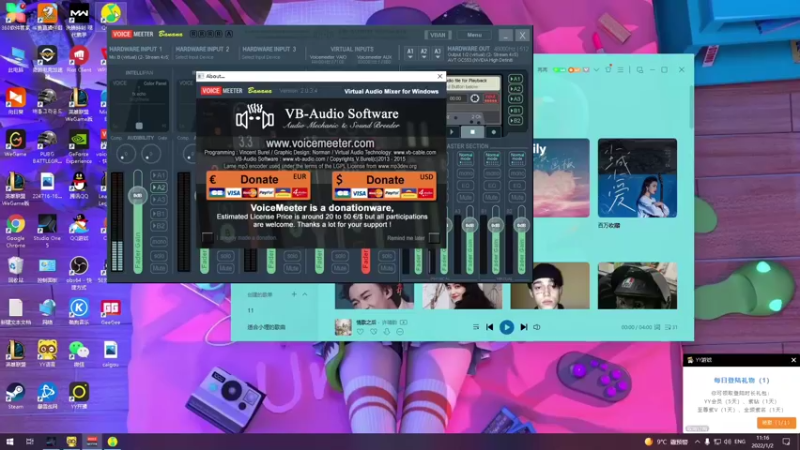Image resolution: width=800 pixels, height=450 pixels.
Task: Skip to previous track in music player
Action: click(489, 327)
